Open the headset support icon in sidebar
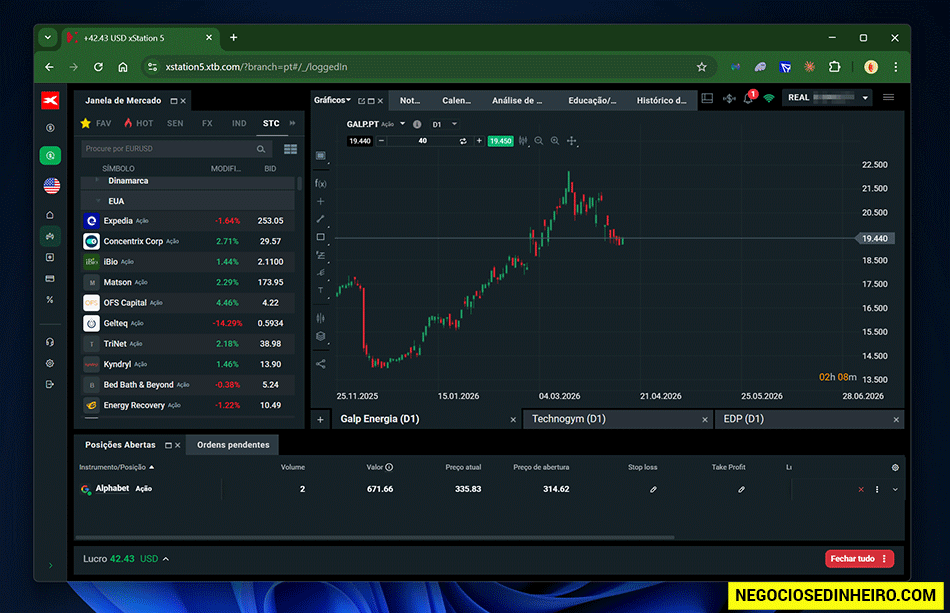The image size is (950, 613). (x=50, y=342)
